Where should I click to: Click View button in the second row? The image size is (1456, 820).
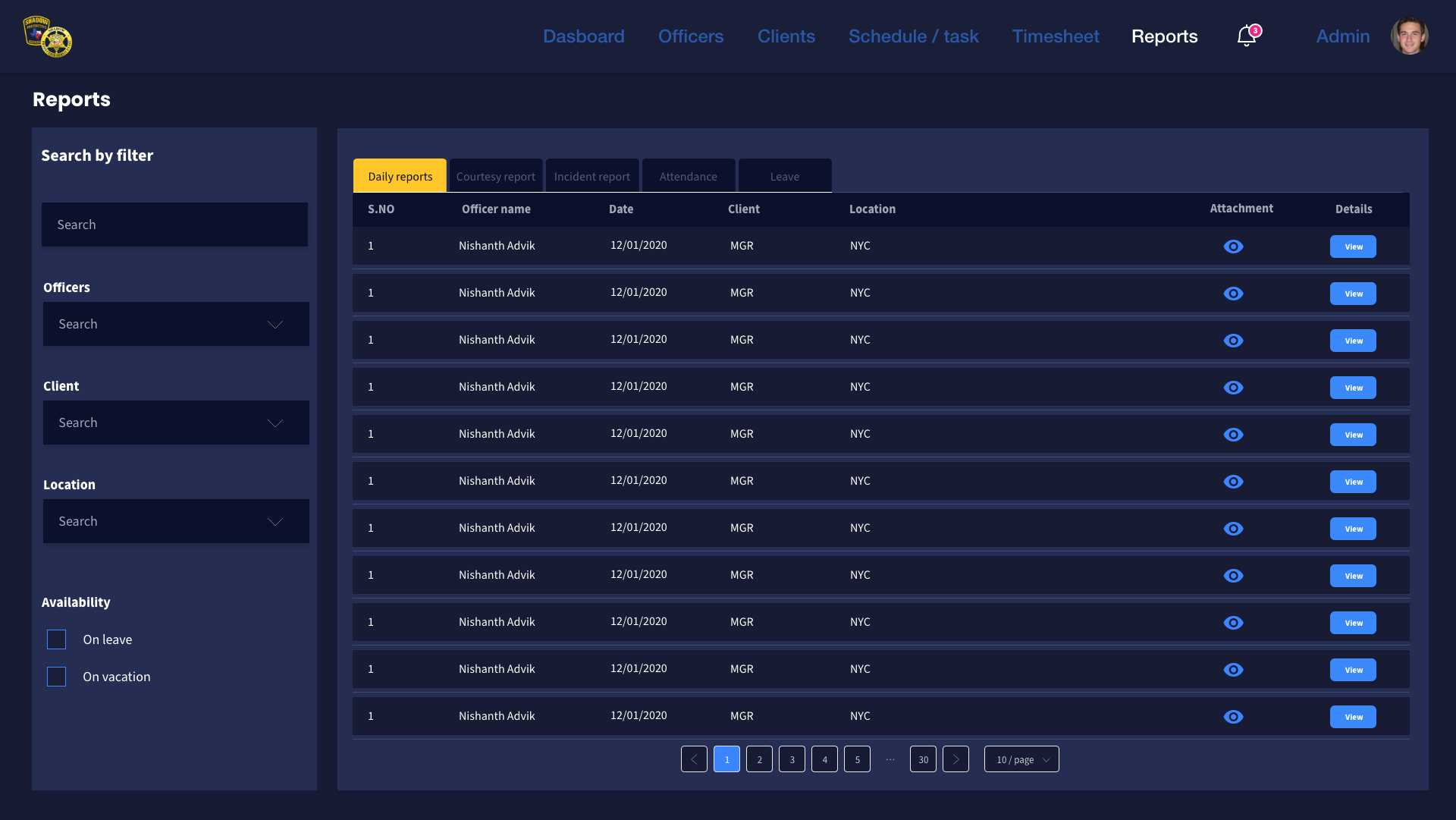pos(1353,294)
